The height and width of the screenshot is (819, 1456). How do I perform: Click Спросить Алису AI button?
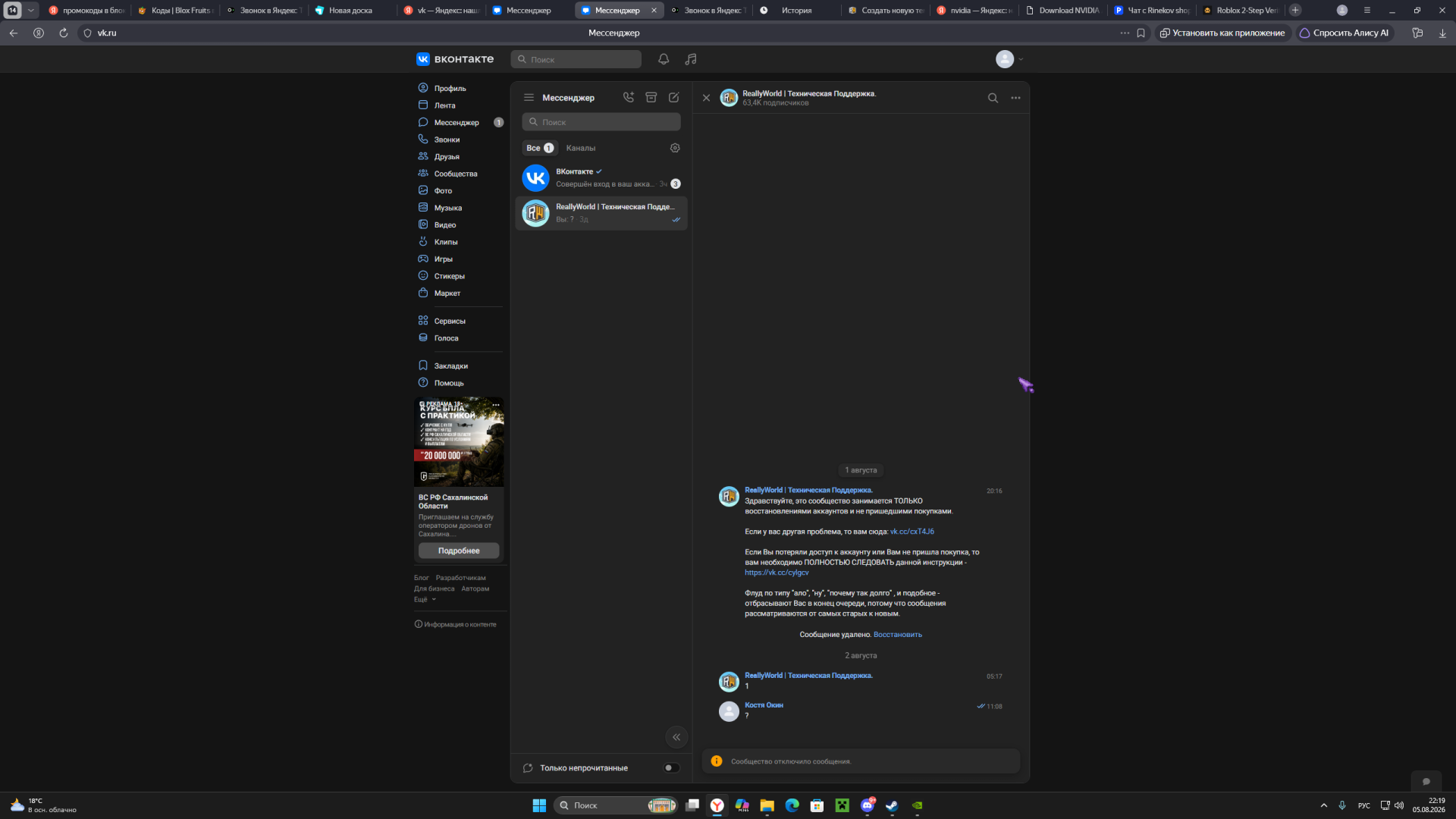point(1345,33)
